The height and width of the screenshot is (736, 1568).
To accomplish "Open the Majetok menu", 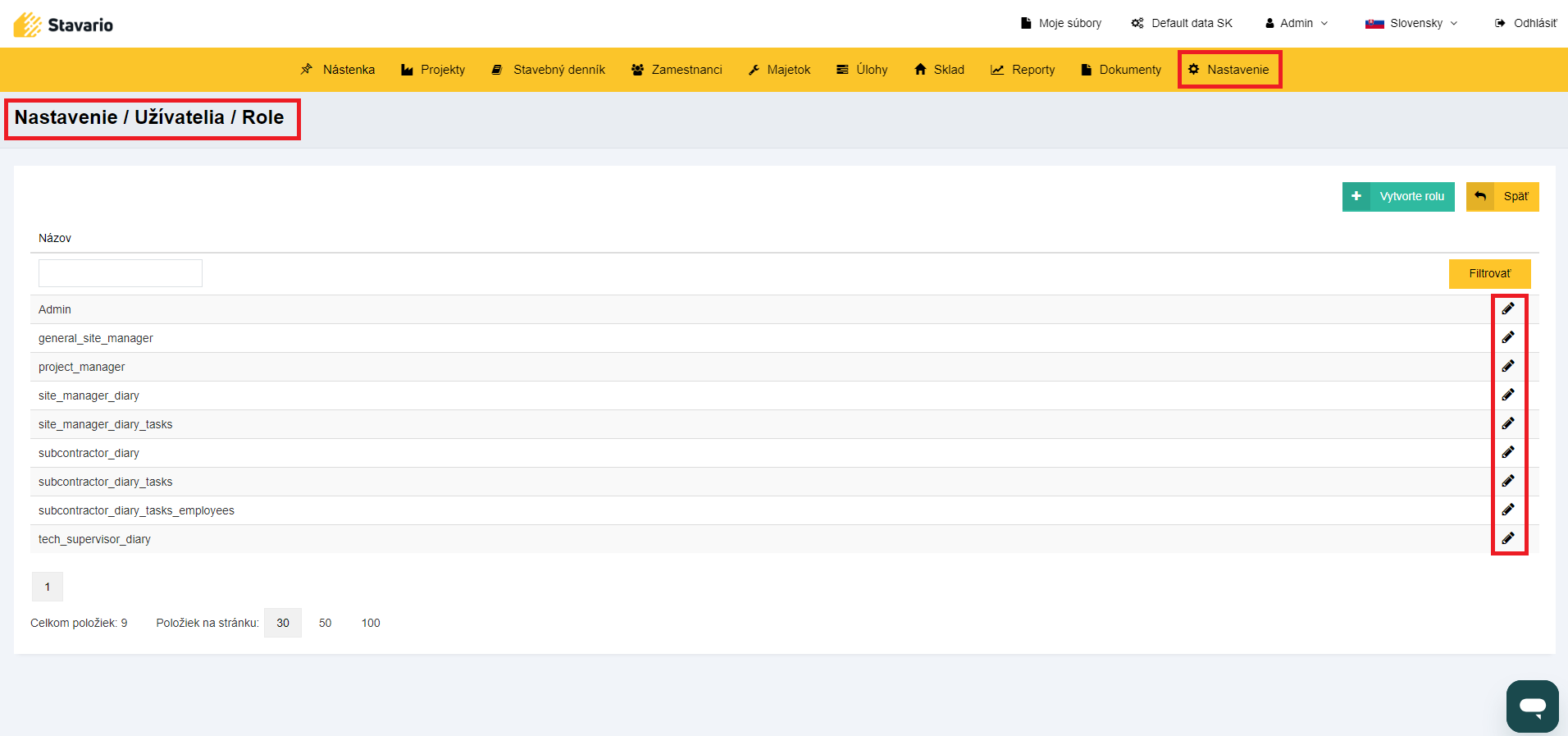I will click(x=779, y=70).
